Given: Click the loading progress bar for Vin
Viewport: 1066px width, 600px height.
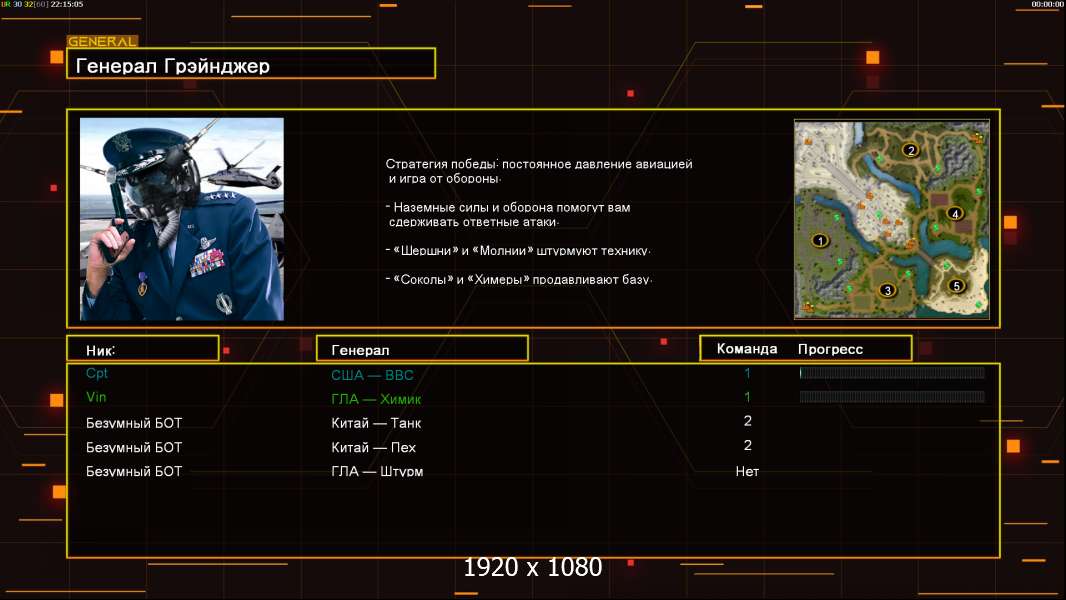Looking at the screenshot, I should (x=892, y=397).
